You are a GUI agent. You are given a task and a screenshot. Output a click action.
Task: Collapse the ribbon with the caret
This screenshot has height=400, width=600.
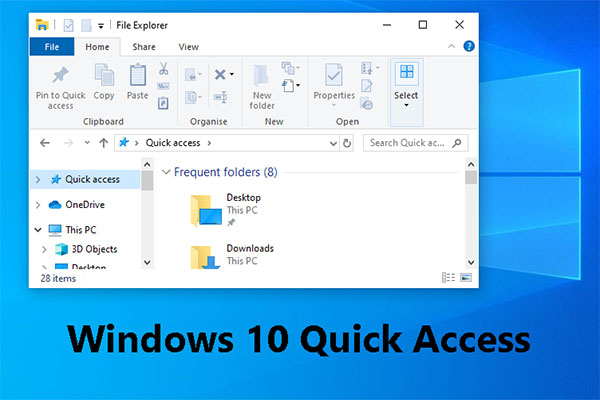[x=452, y=46]
